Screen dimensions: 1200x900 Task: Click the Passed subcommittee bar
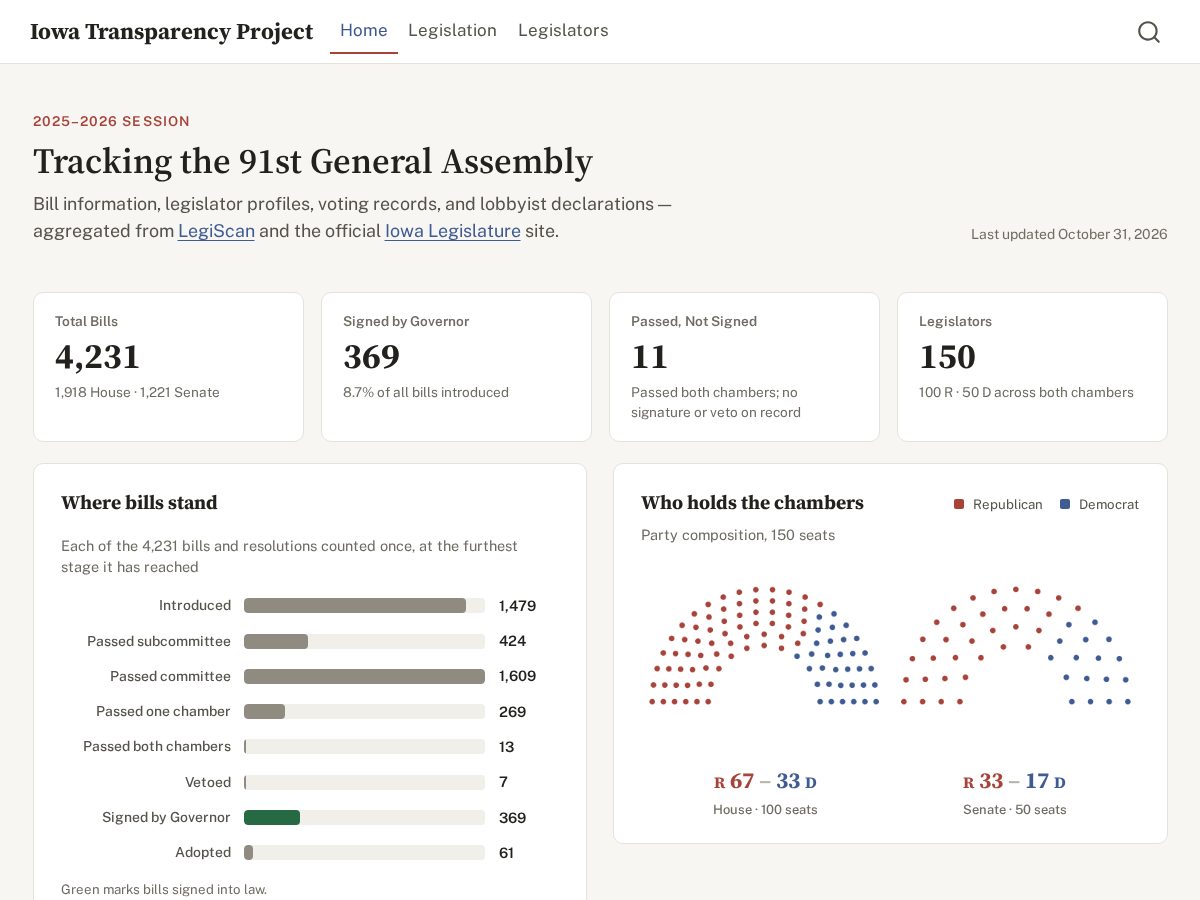click(364, 641)
